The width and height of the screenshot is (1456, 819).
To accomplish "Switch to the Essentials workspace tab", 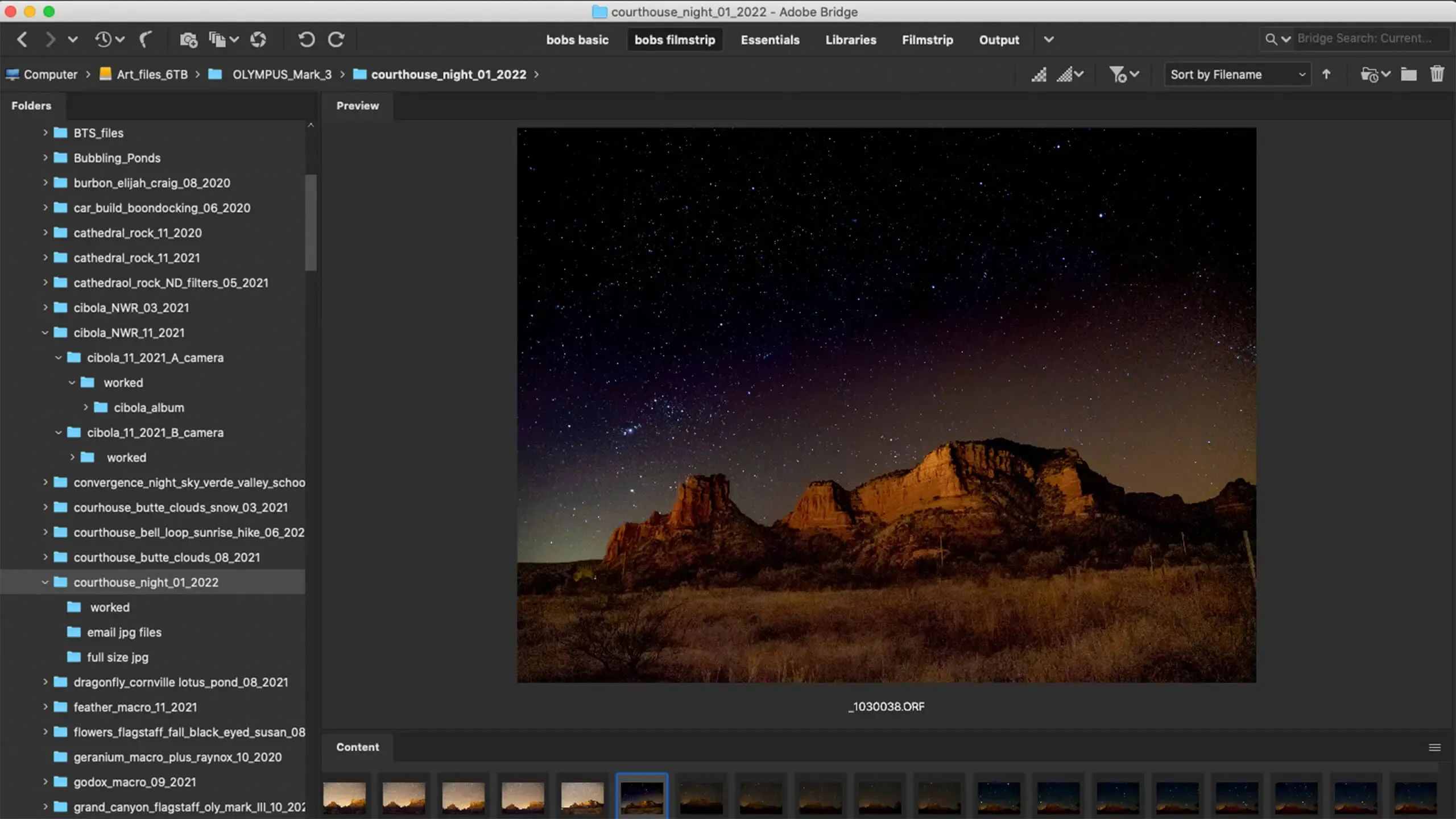I will (x=770, y=39).
